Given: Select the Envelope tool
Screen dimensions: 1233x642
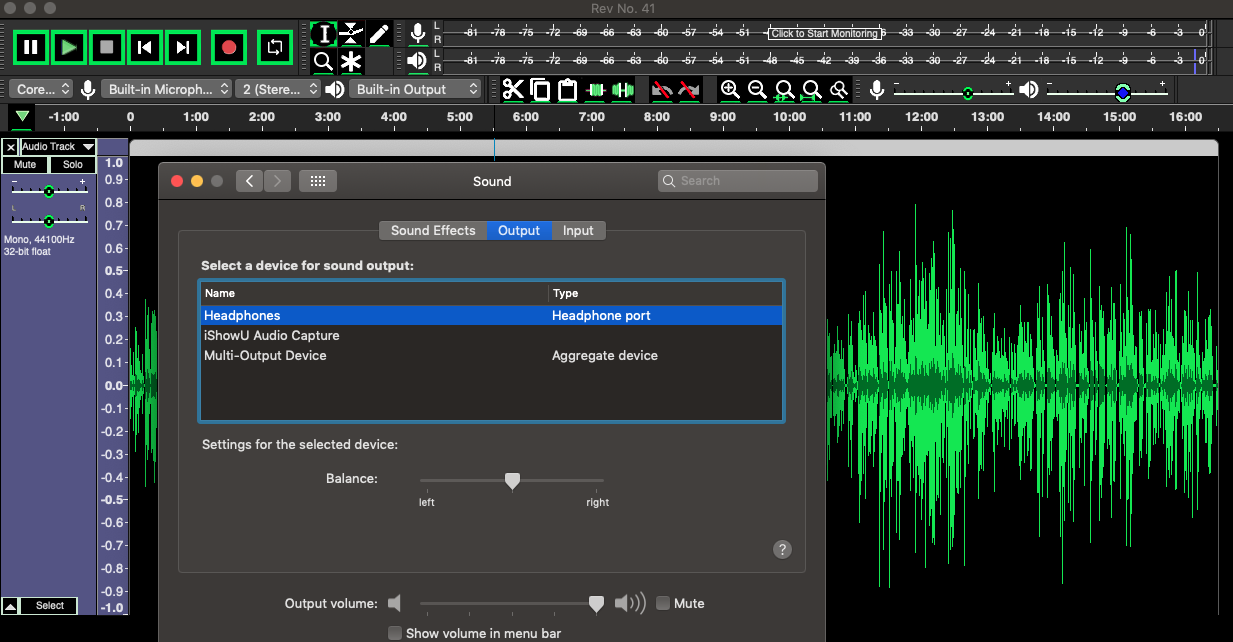Looking at the screenshot, I should tap(350, 33).
